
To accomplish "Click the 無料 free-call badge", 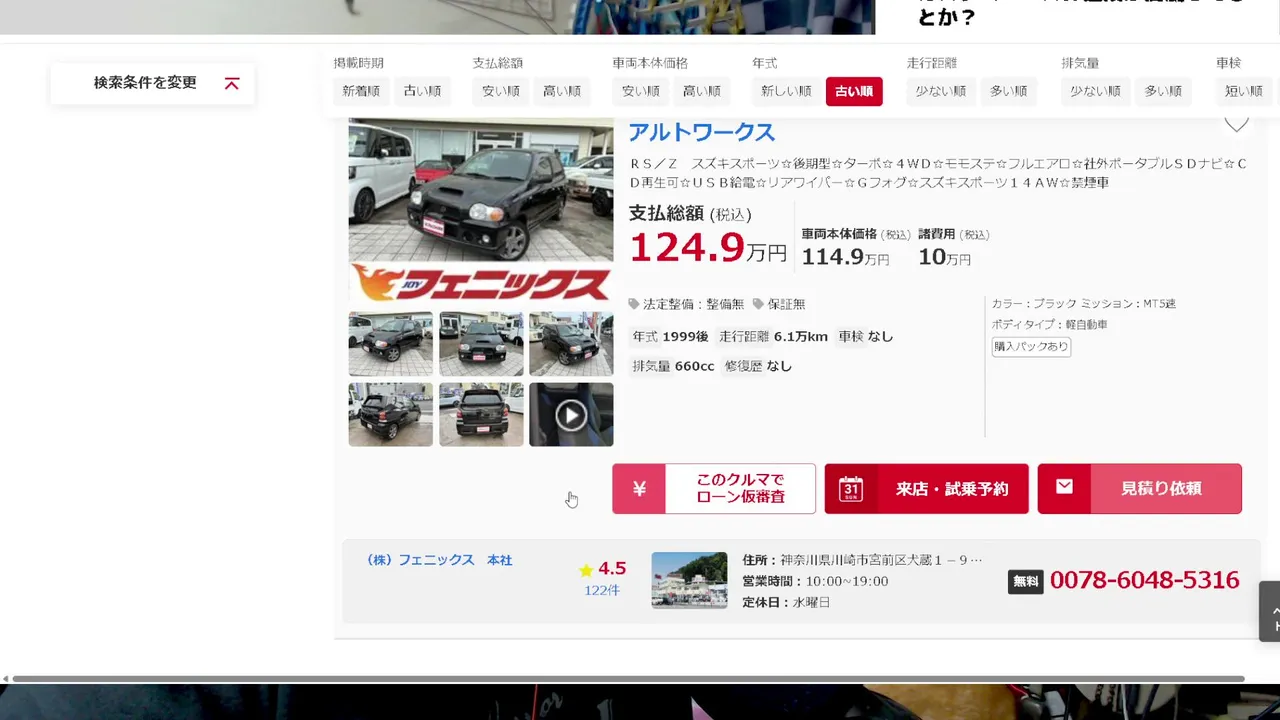I will (1025, 581).
